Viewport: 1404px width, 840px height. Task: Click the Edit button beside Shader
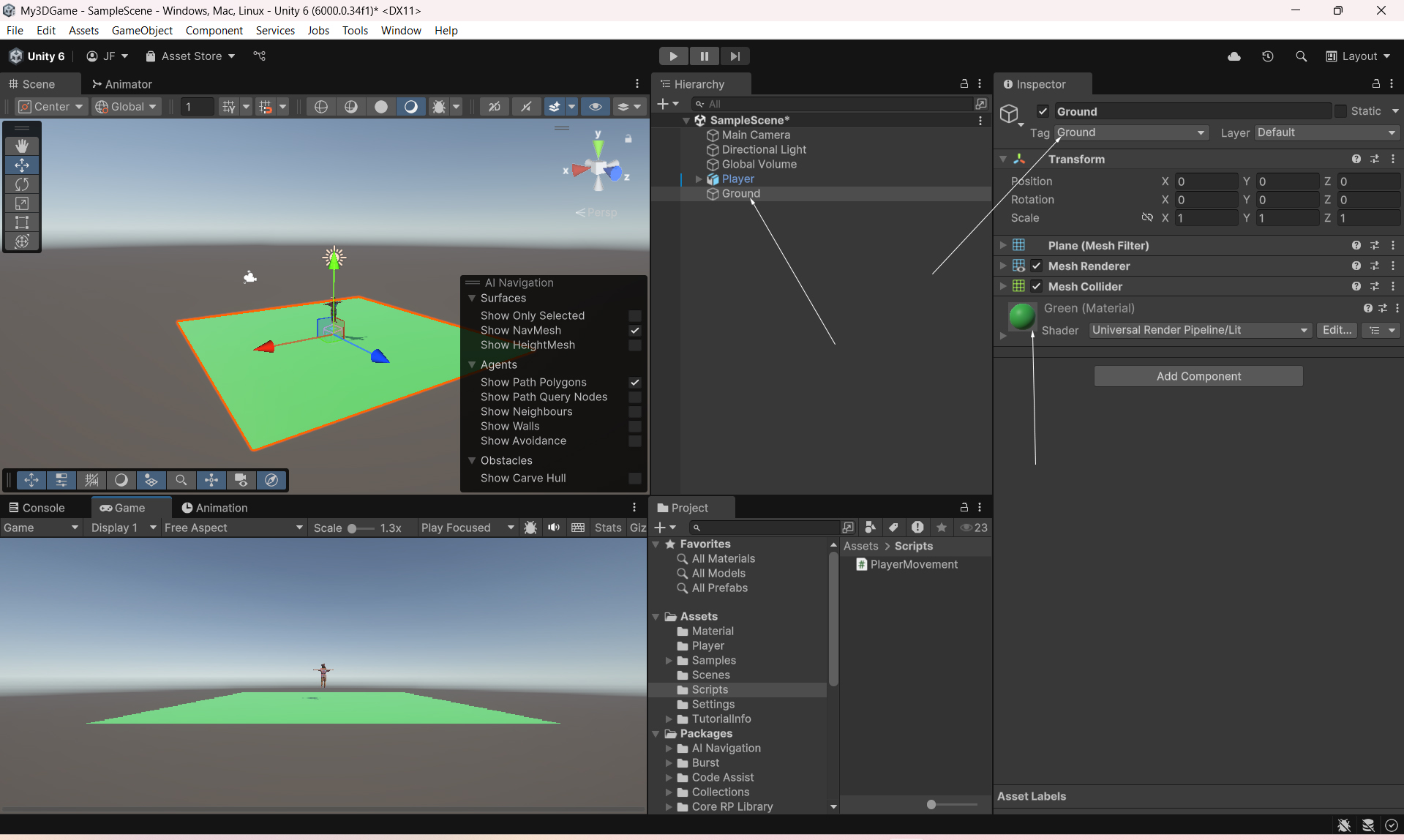pos(1336,330)
